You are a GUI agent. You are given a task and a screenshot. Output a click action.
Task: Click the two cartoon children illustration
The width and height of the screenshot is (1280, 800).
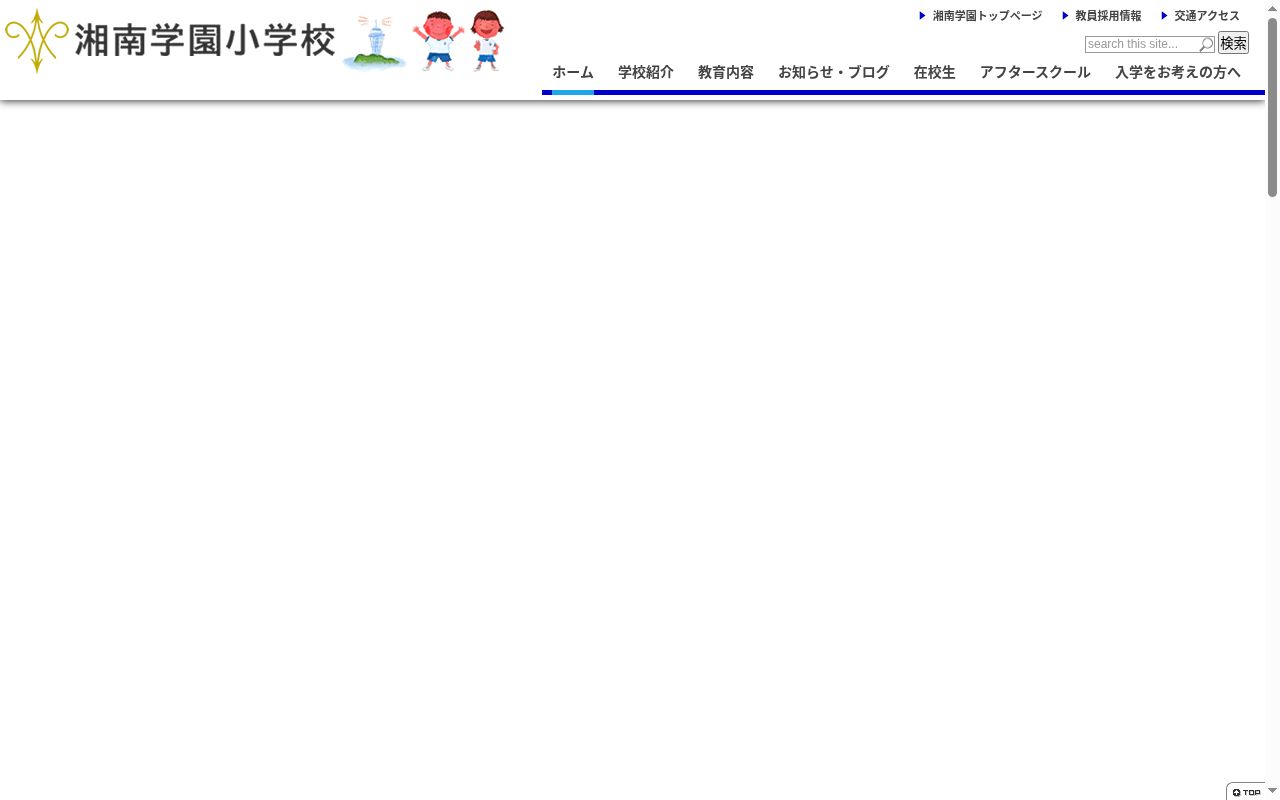tap(459, 41)
